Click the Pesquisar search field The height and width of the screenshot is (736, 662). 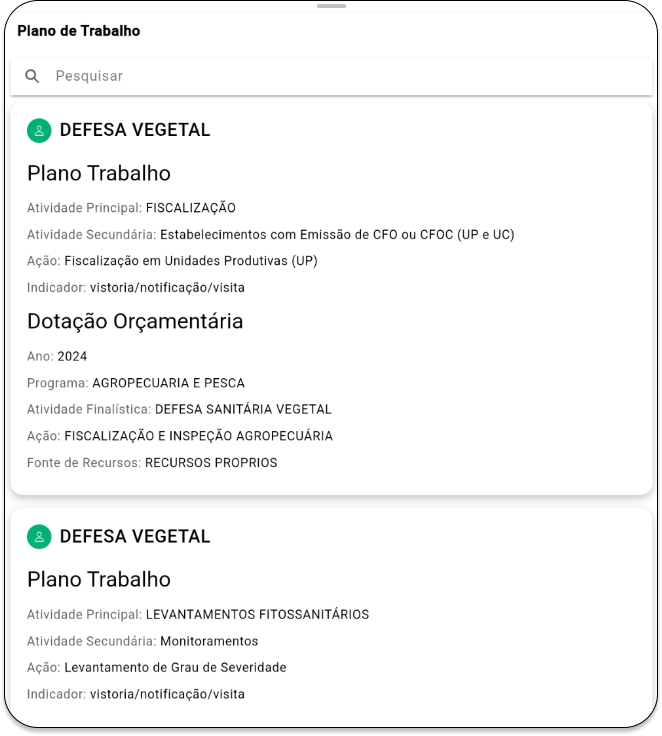[x=331, y=76]
